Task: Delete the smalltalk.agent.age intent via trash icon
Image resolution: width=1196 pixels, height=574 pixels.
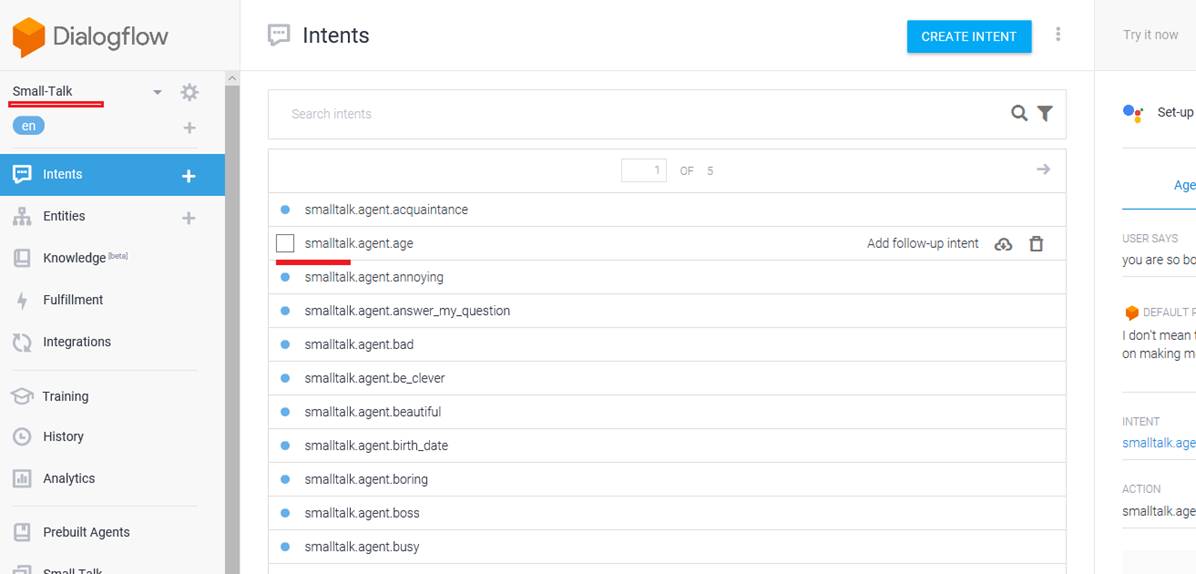Action: pyautogui.click(x=1036, y=243)
